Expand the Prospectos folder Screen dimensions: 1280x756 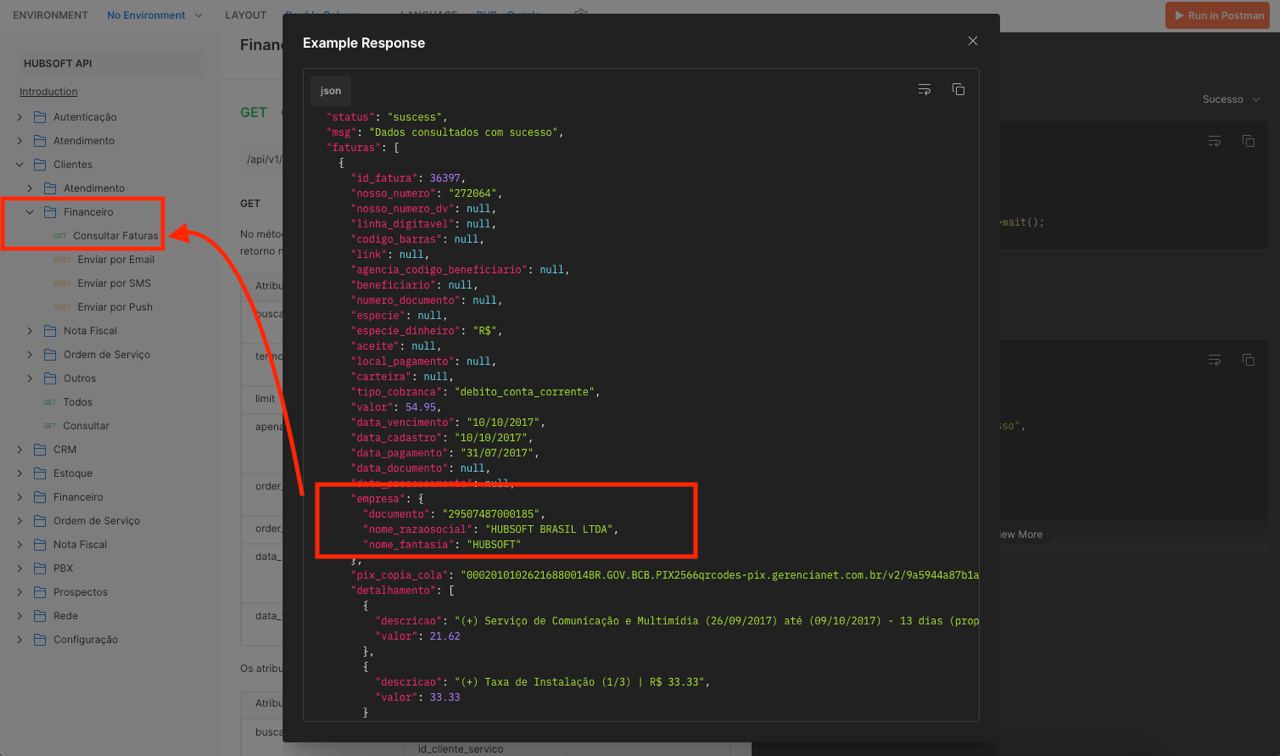(20, 592)
